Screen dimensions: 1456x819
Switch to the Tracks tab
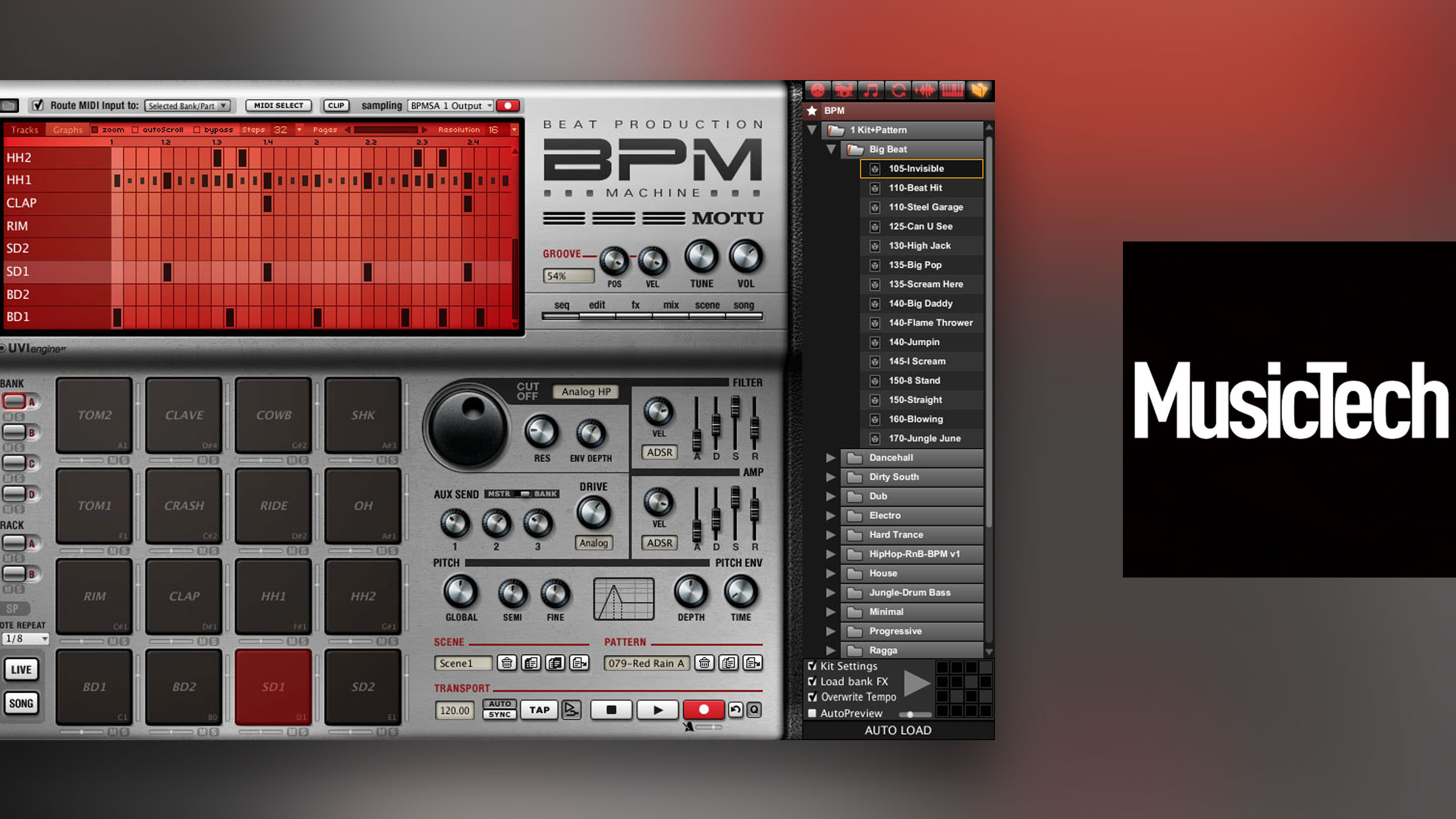25,129
